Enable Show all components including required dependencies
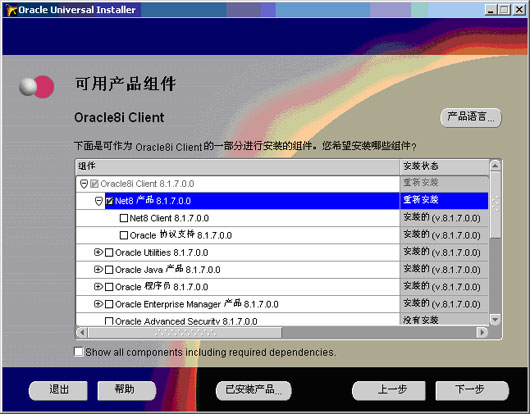530x414 pixels. (78, 352)
